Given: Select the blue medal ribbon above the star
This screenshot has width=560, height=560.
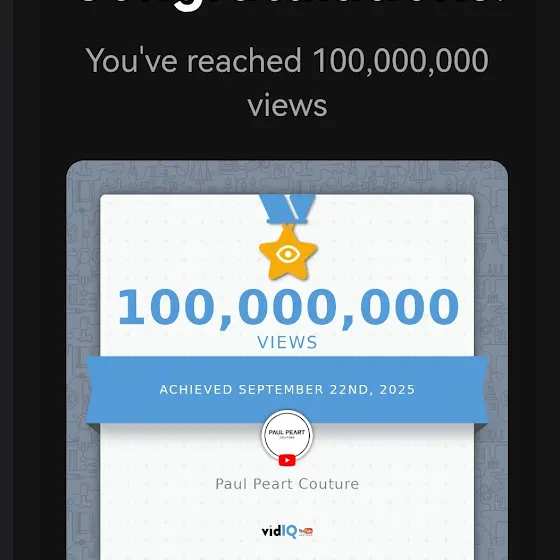Looking at the screenshot, I should pos(288,209).
